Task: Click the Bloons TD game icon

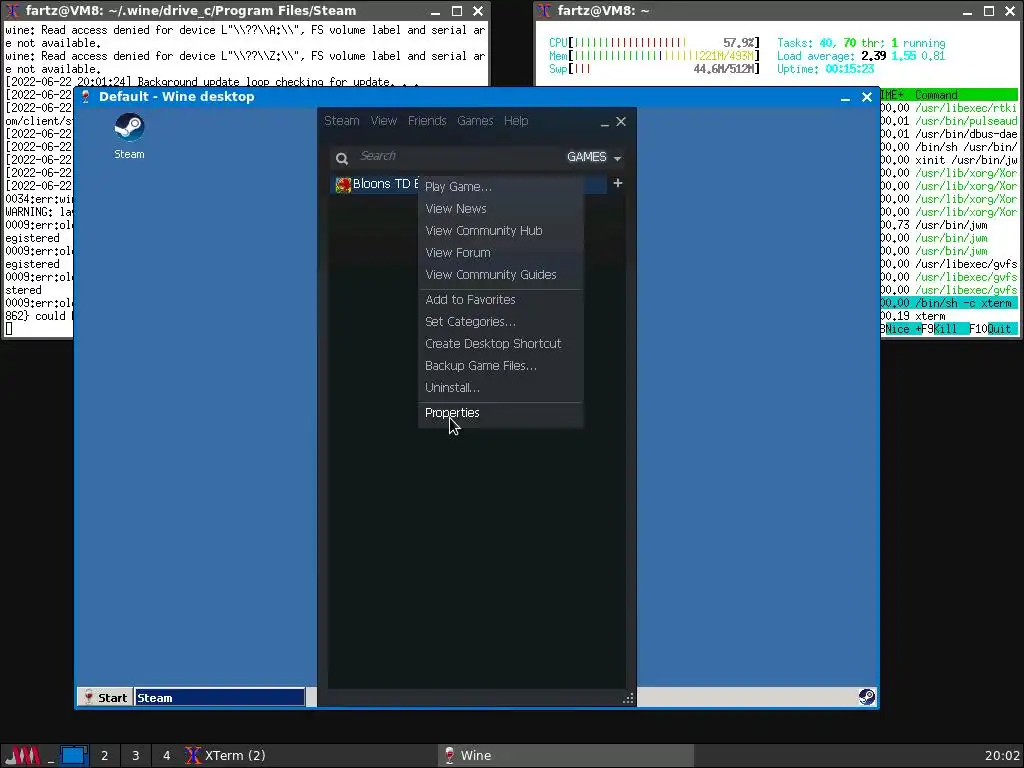Action: pos(343,185)
